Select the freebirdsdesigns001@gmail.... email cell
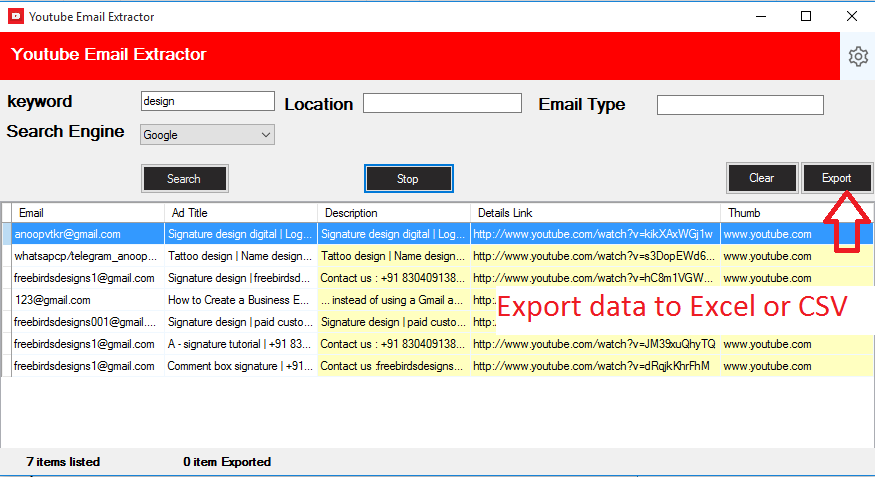This screenshot has width=875, height=477. pyautogui.click(x=88, y=322)
